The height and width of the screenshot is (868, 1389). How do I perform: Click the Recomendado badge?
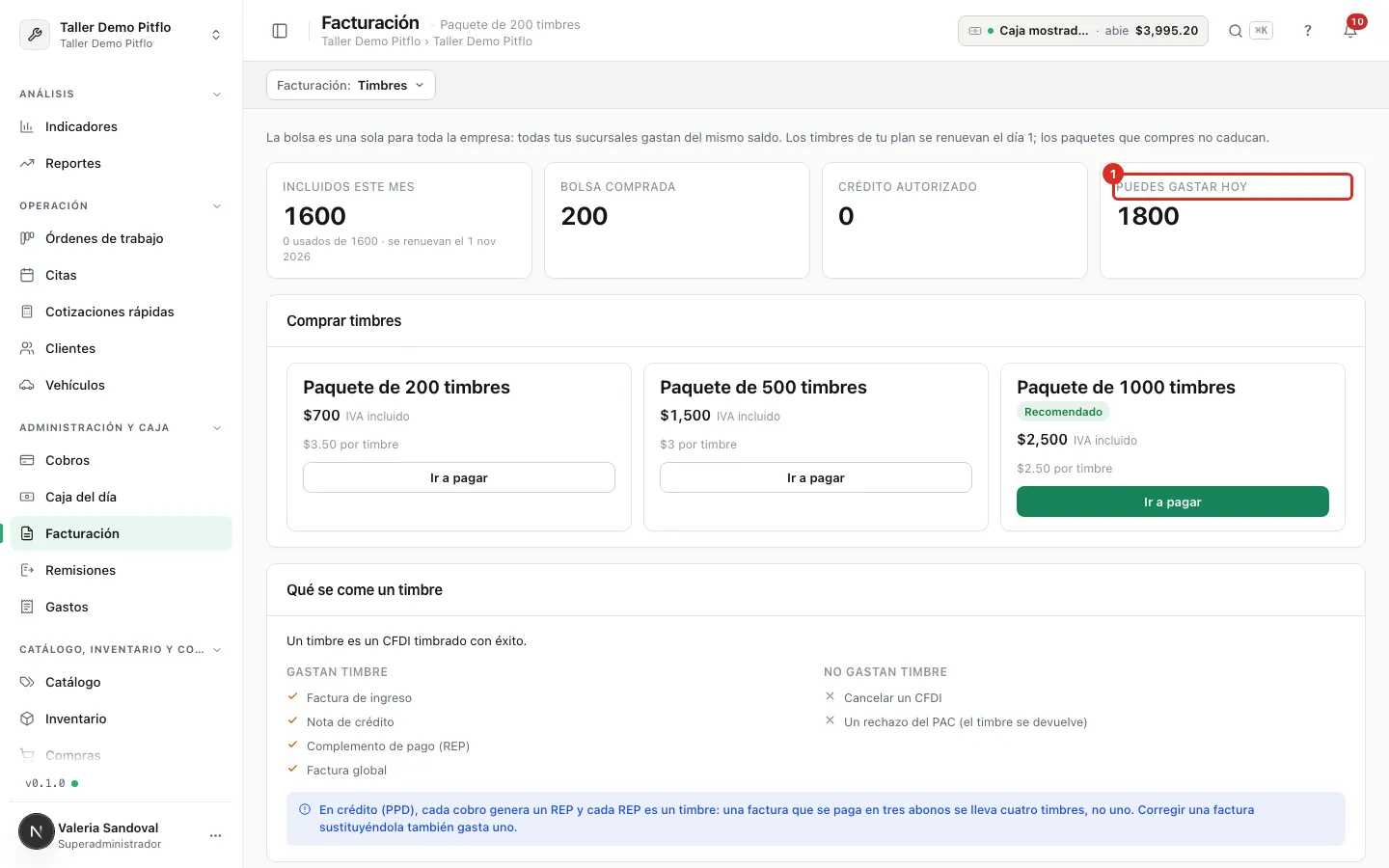[1063, 412]
